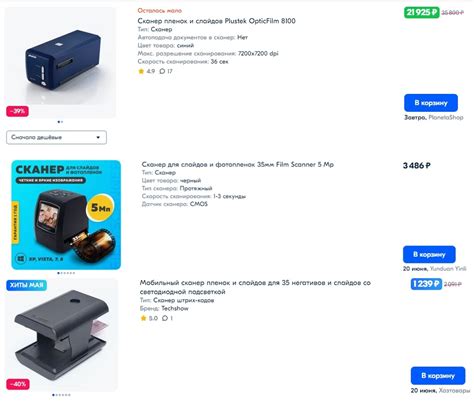The height and width of the screenshot is (402, 474).
Task: Click the blue Plustek scanner product image
Action: click(x=60, y=62)
